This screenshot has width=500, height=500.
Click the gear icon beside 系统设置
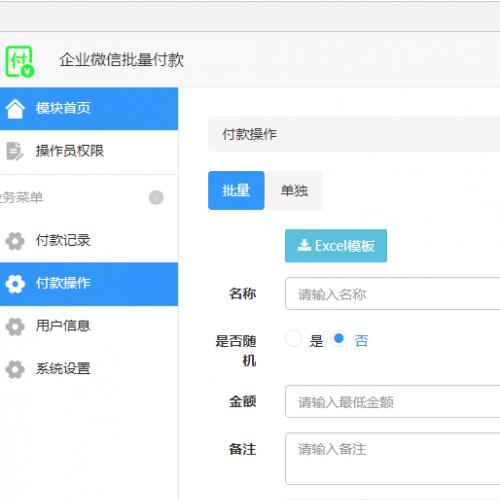[15, 369]
